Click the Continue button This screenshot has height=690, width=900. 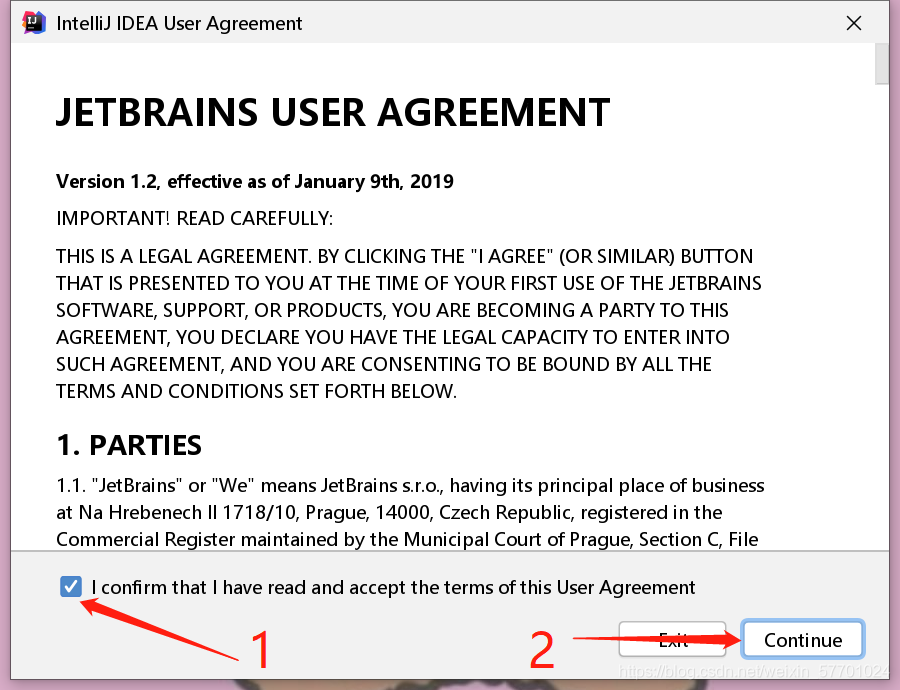click(802, 639)
